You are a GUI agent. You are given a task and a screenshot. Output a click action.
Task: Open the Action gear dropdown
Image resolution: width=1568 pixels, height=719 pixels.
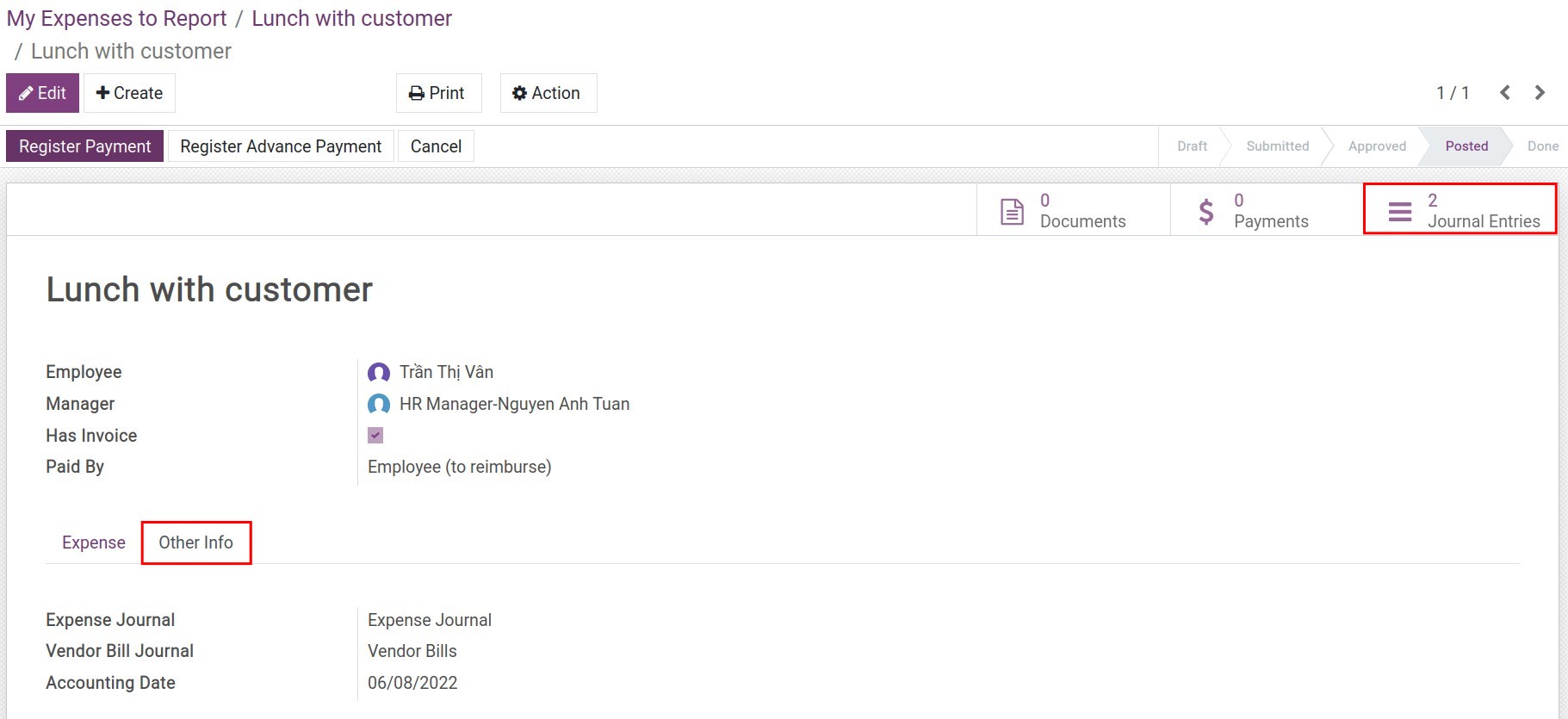(x=548, y=93)
